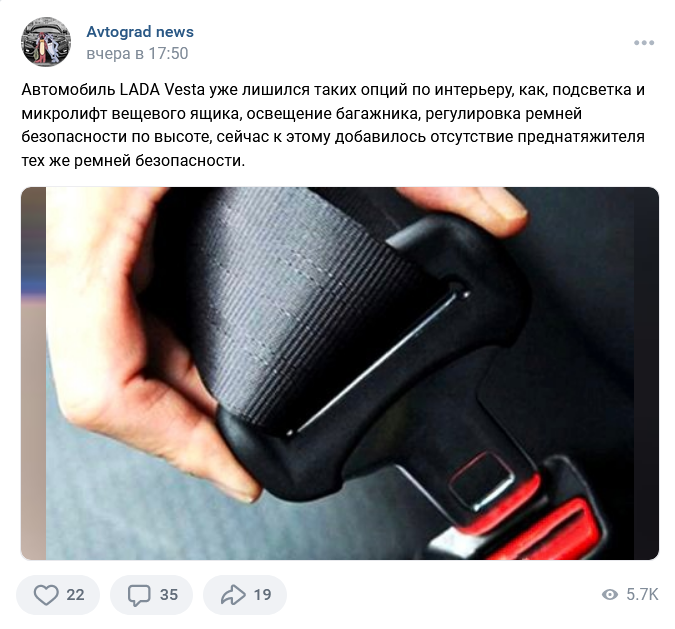This screenshot has height=629, width=675.
Task: Open post options three-dots menu
Action: (644, 43)
